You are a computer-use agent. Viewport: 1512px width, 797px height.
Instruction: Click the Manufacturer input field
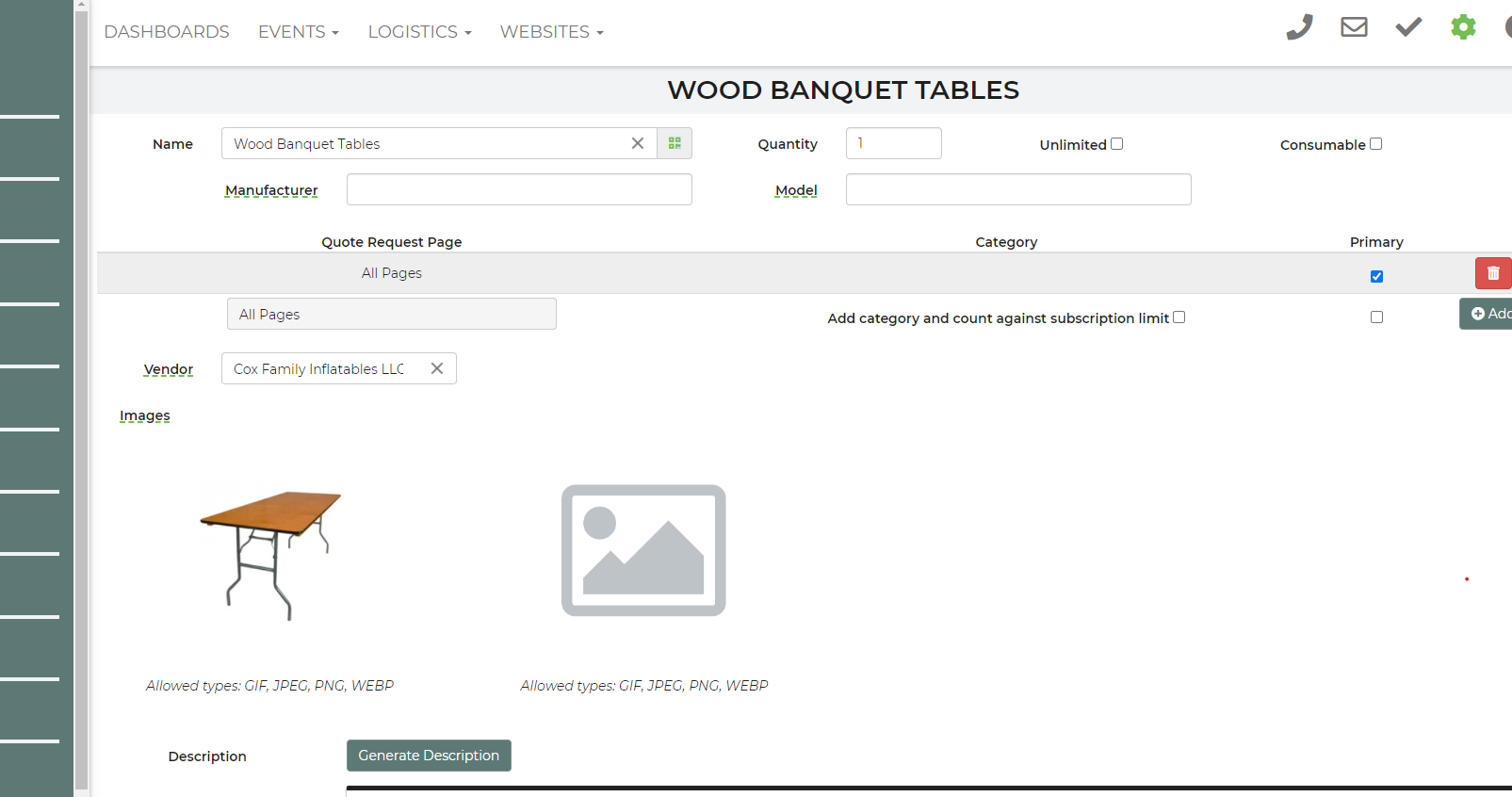click(x=519, y=189)
